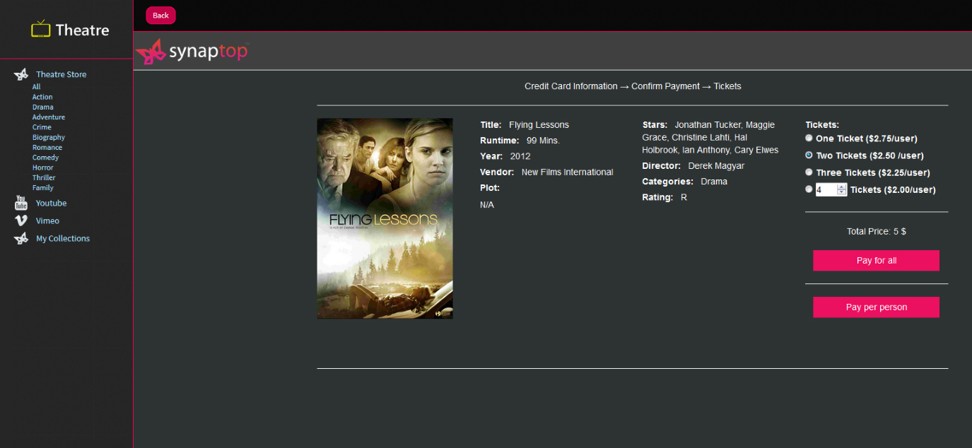Select the custom ticket count radio button
This screenshot has height=448, width=972.
coord(809,189)
